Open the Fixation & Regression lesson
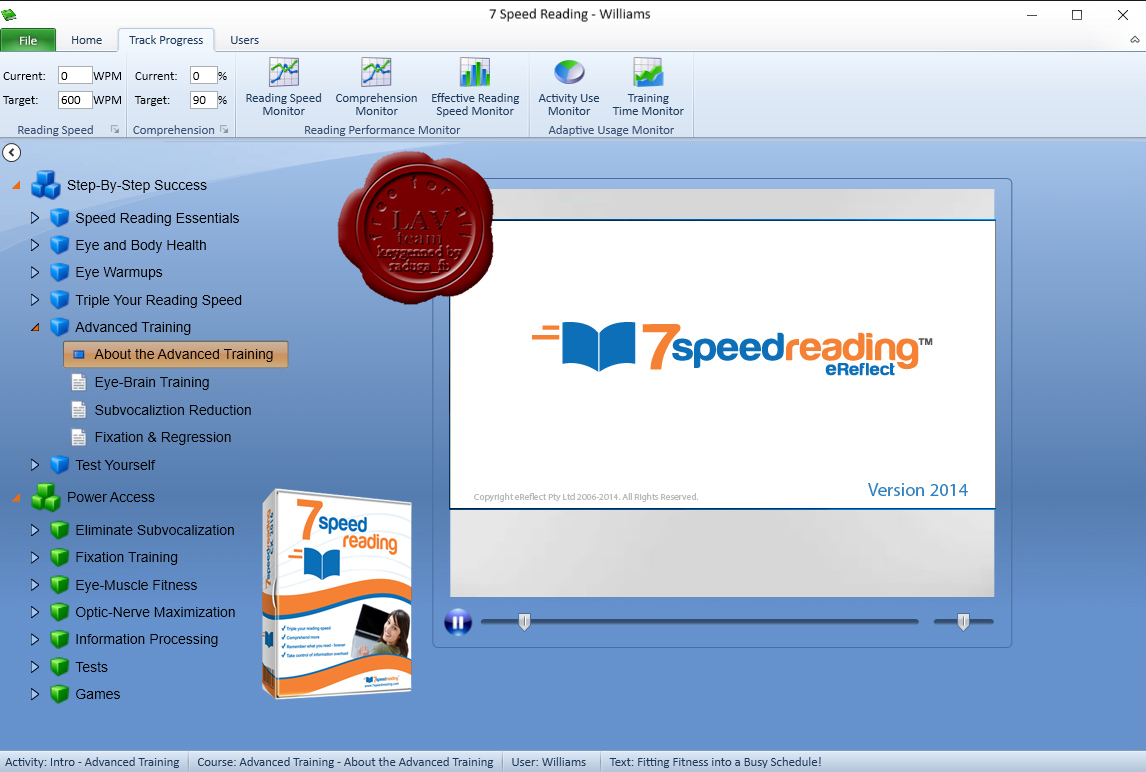This screenshot has width=1146, height=772. pos(162,437)
